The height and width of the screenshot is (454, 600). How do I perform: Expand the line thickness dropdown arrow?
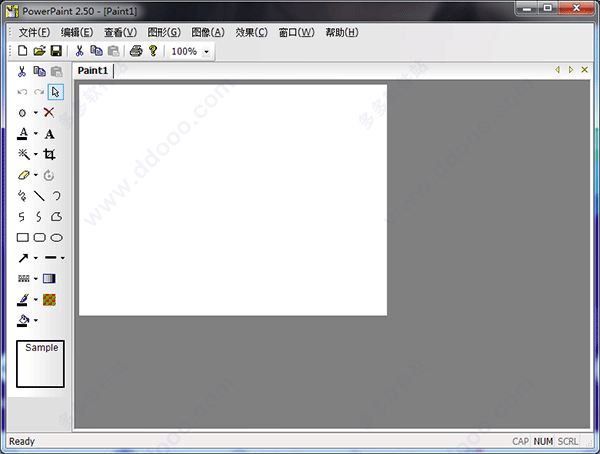62,258
